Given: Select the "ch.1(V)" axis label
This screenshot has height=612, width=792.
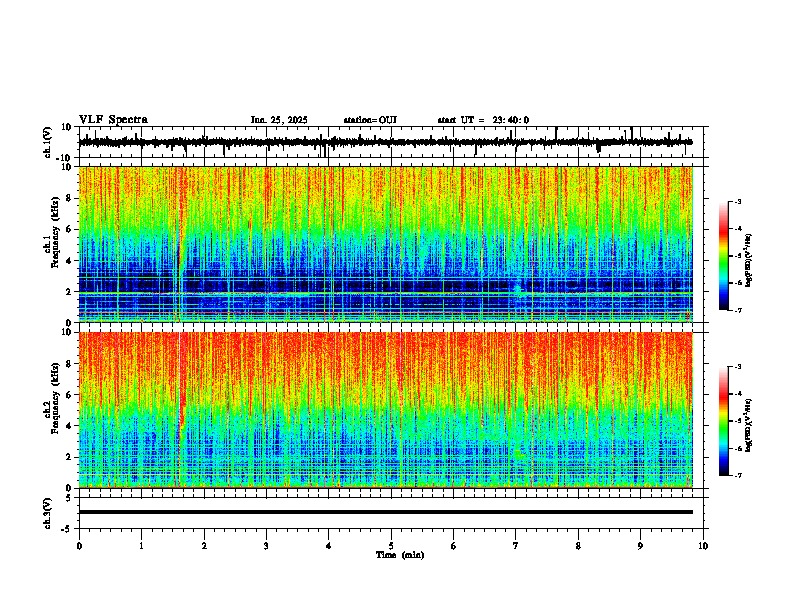Looking at the screenshot, I should pyautogui.click(x=48, y=142).
